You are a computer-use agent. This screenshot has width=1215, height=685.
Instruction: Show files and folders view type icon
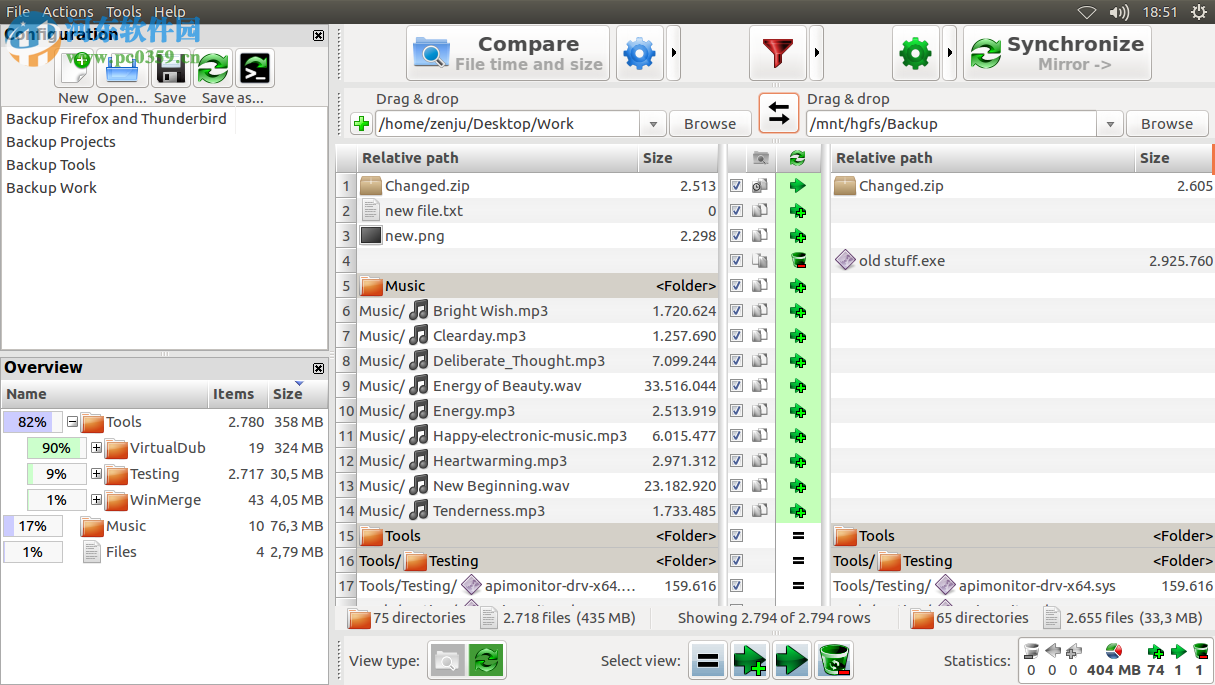tap(447, 660)
